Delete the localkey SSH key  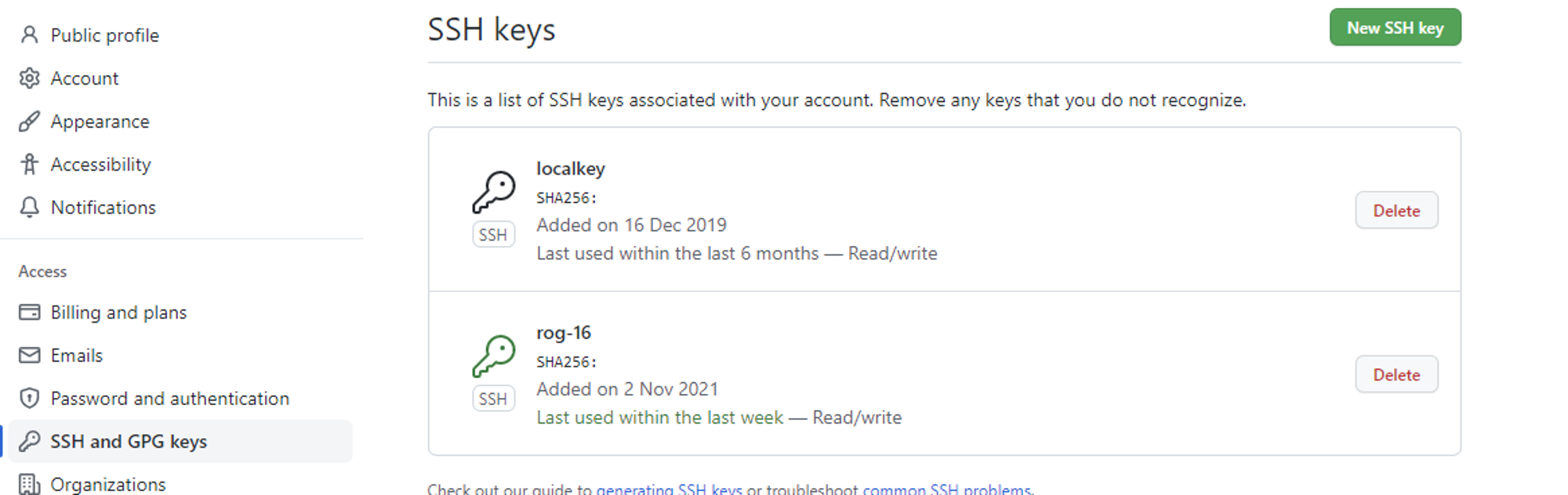(1396, 210)
